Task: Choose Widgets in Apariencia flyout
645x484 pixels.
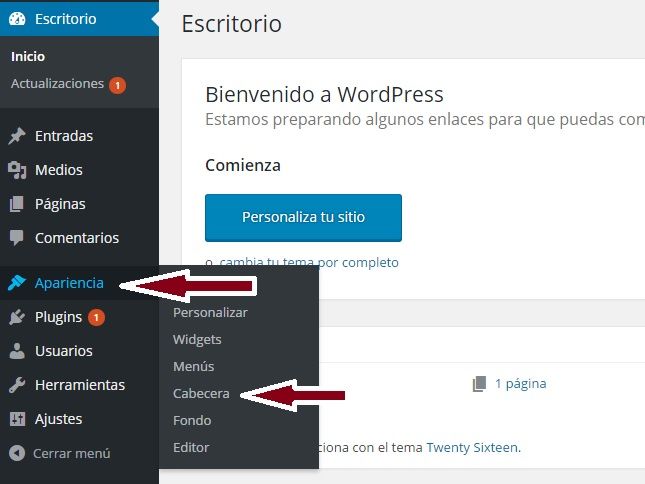Action: click(x=197, y=340)
